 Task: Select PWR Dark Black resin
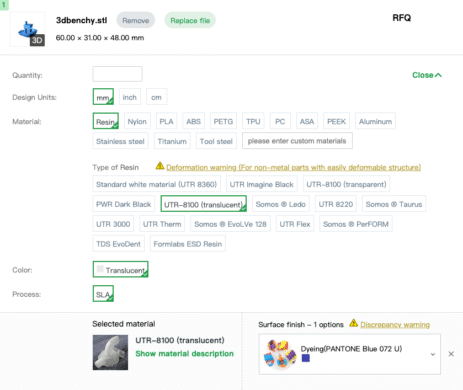point(124,204)
